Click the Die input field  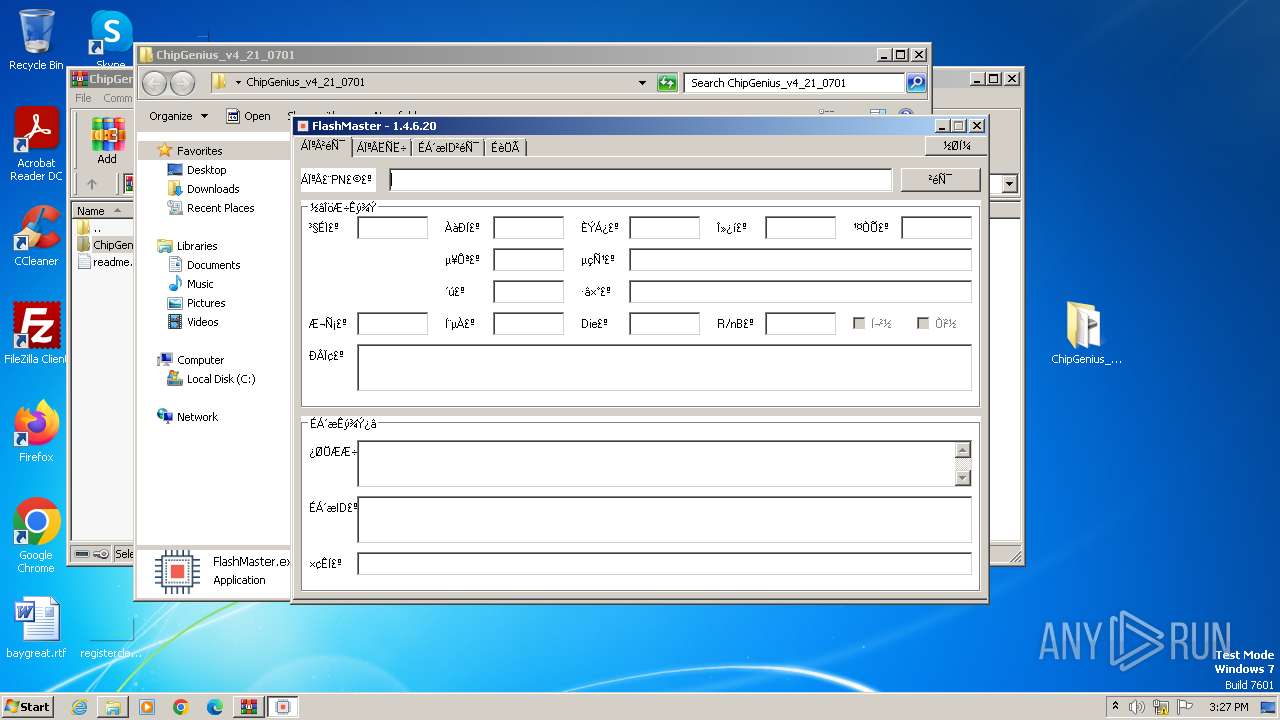pos(664,323)
